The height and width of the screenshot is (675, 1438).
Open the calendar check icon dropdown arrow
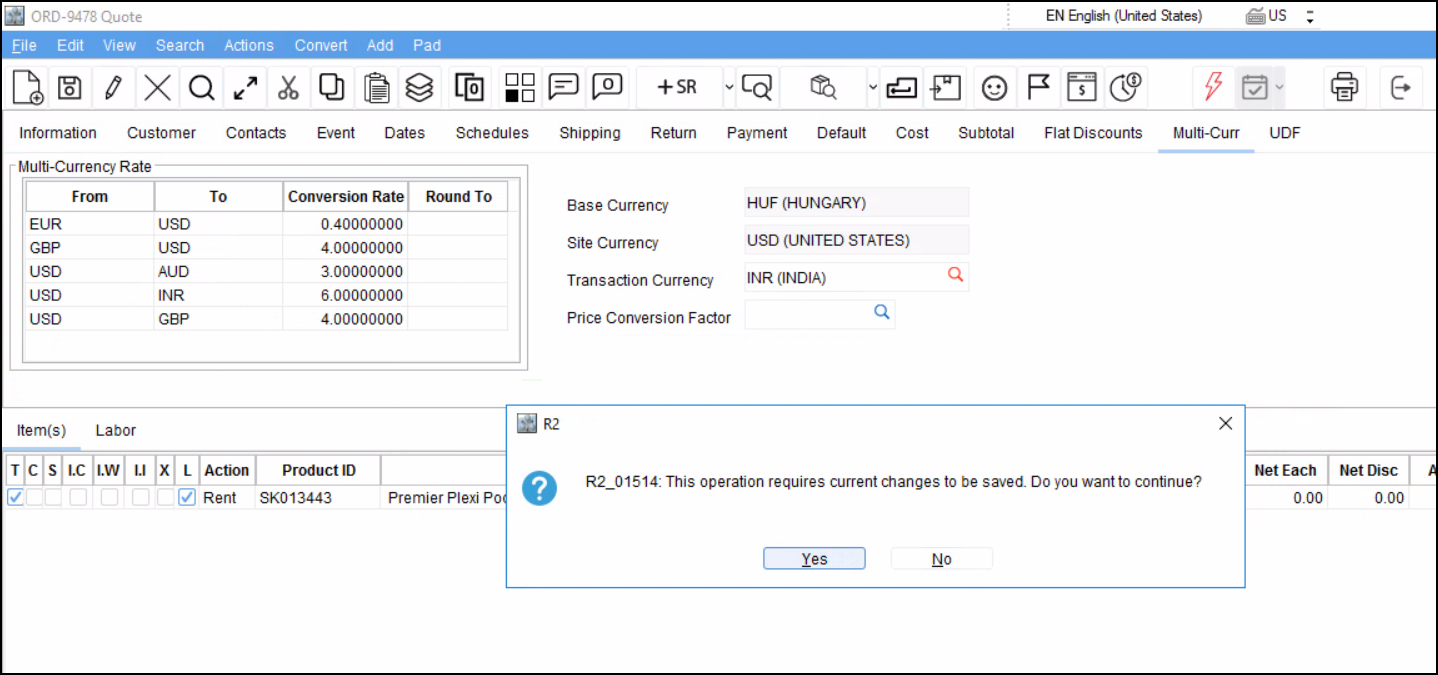pos(1279,88)
